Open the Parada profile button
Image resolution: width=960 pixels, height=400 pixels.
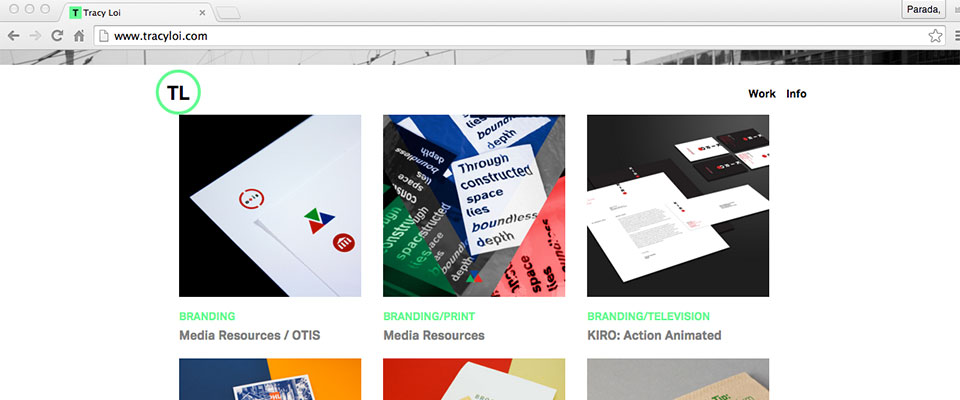(923, 9)
